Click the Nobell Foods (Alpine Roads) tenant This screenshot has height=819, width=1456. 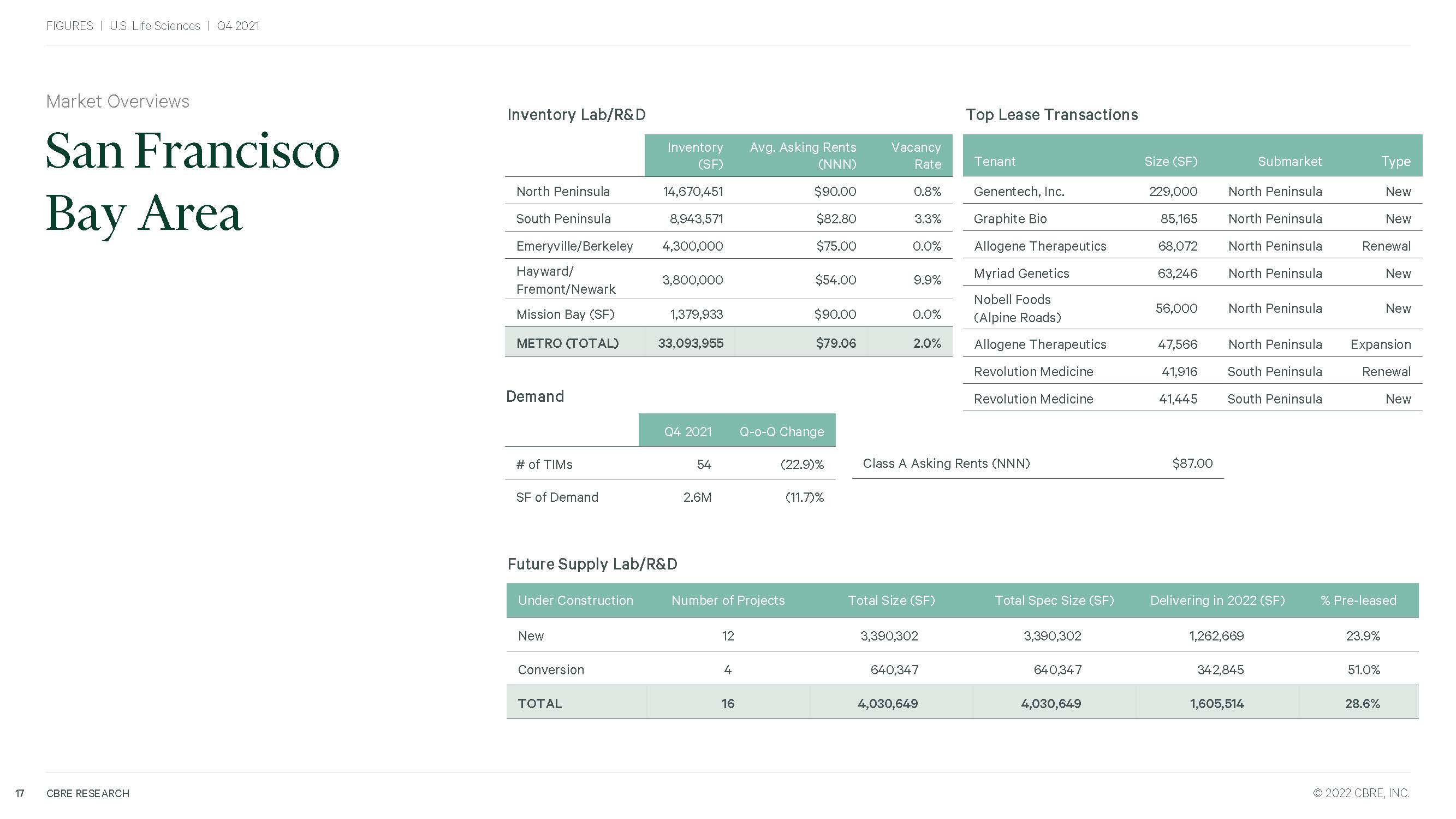point(1017,308)
